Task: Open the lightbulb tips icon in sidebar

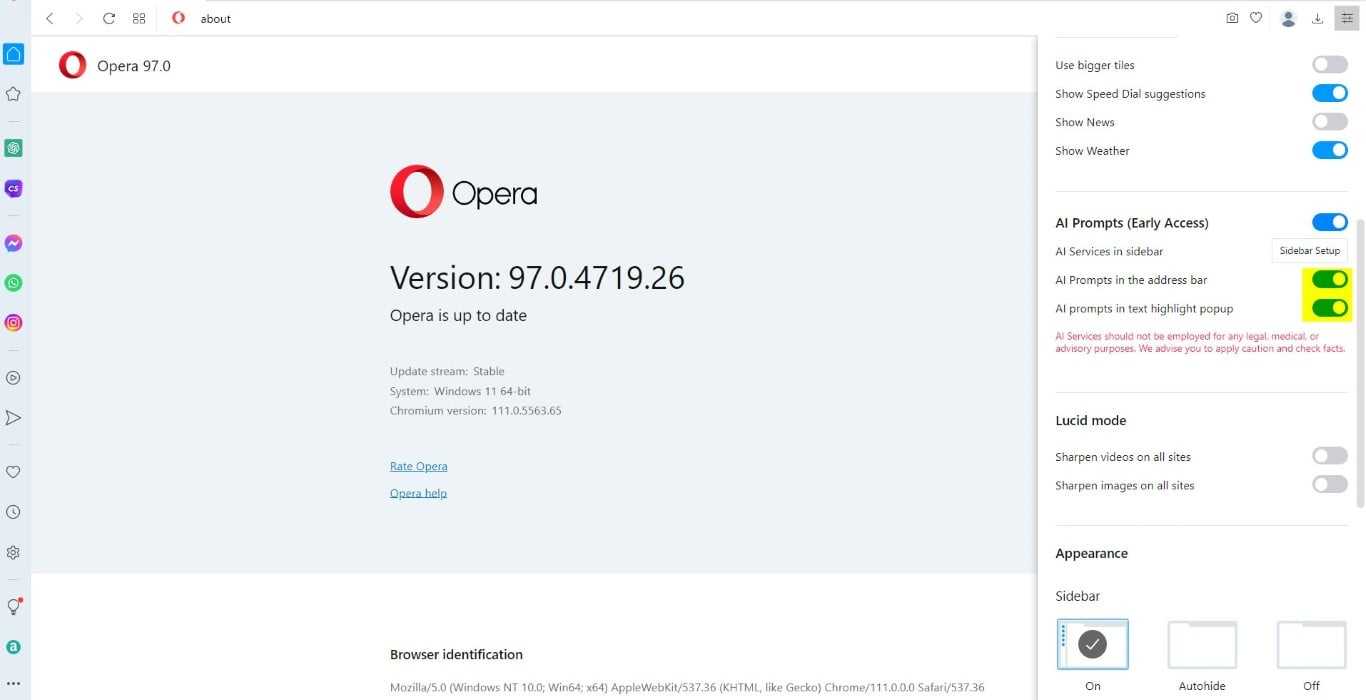Action: (x=14, y=607)
